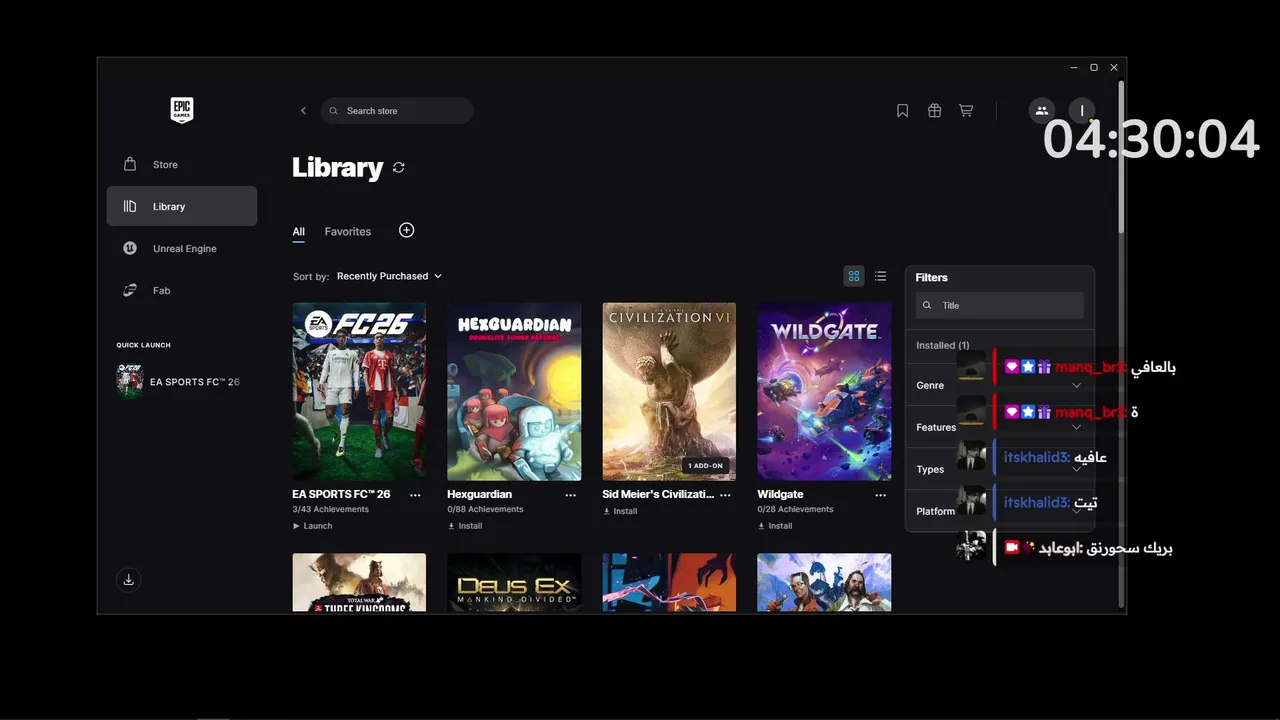Go back with the back arrow
This screenshot has width=1280, height=720.
pyautogui.click(x=303, y=111)
